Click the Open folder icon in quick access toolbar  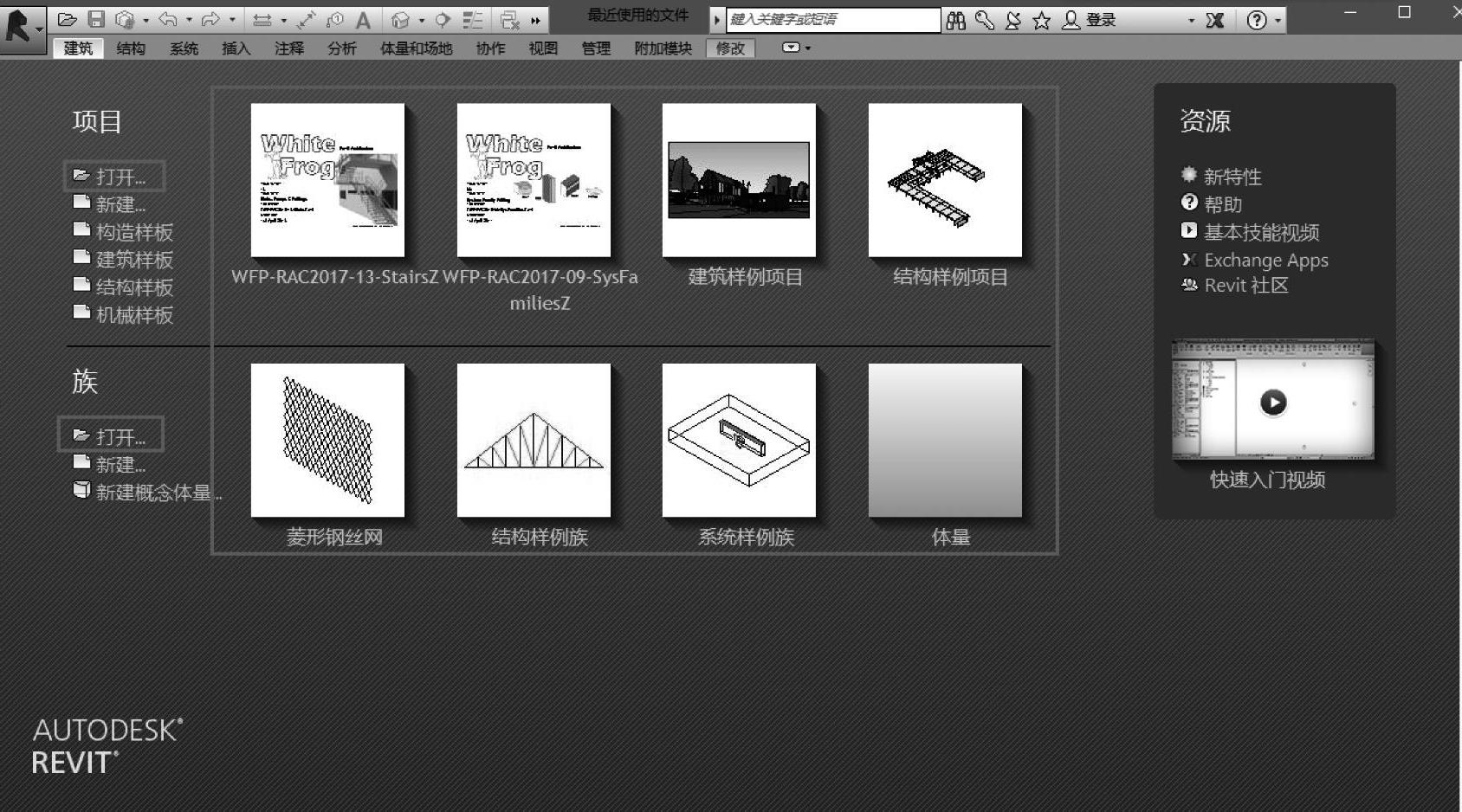point(67,20)
